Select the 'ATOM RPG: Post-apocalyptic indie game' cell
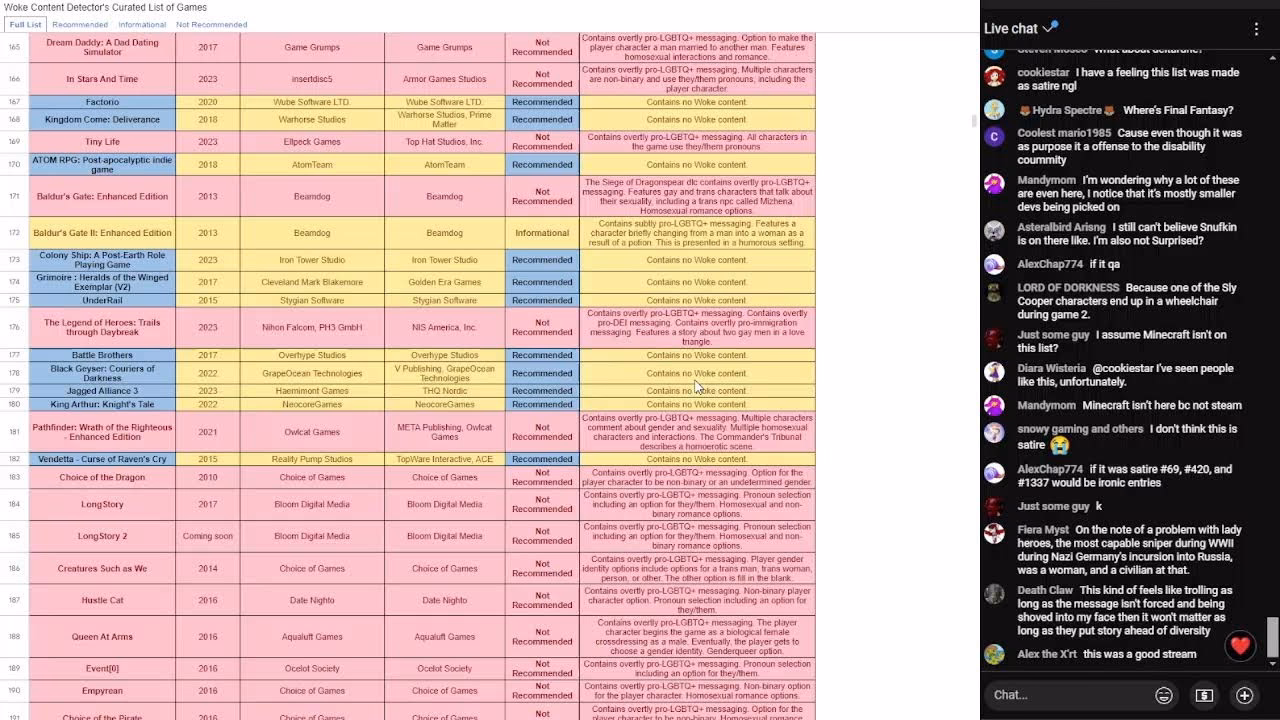The width and height of the screenshot is (1280, 720). pyautogui.click(x=102, y=165)
